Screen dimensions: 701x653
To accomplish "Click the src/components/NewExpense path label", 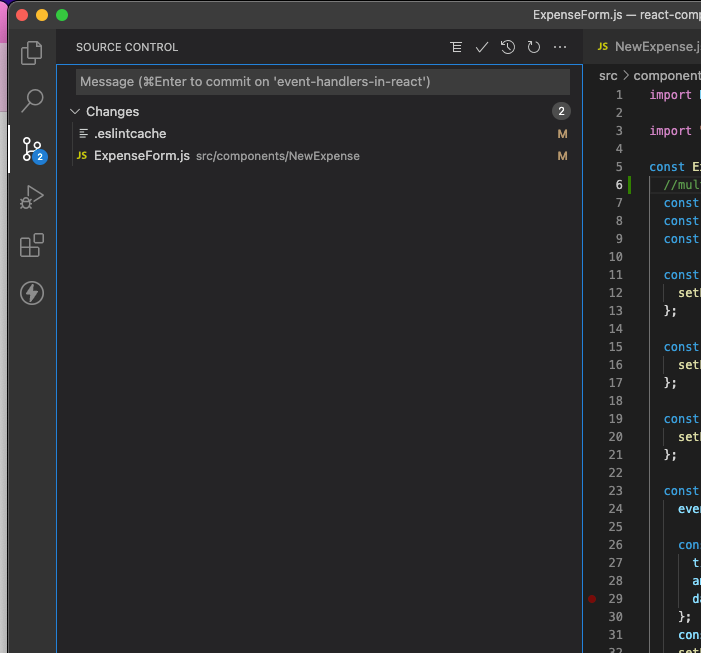I will click(x=278, y=156).
